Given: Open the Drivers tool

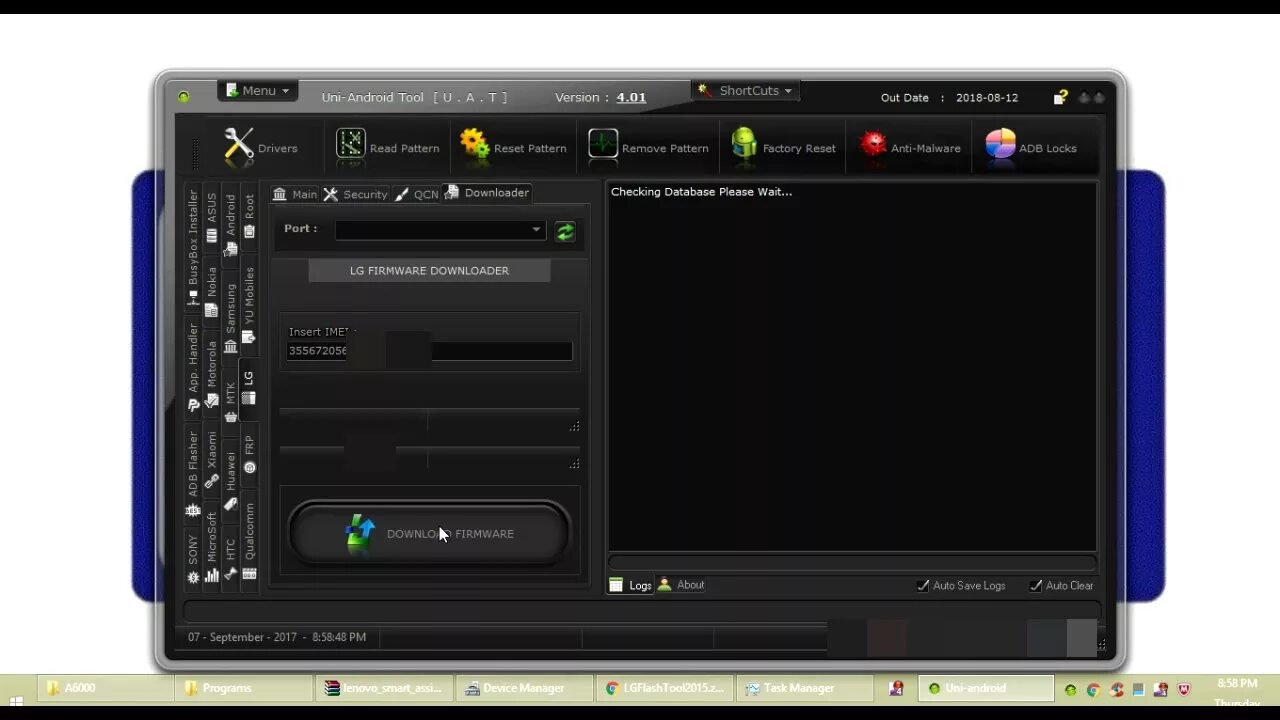Looking at the screenshot, I should (x=260, y=147).
